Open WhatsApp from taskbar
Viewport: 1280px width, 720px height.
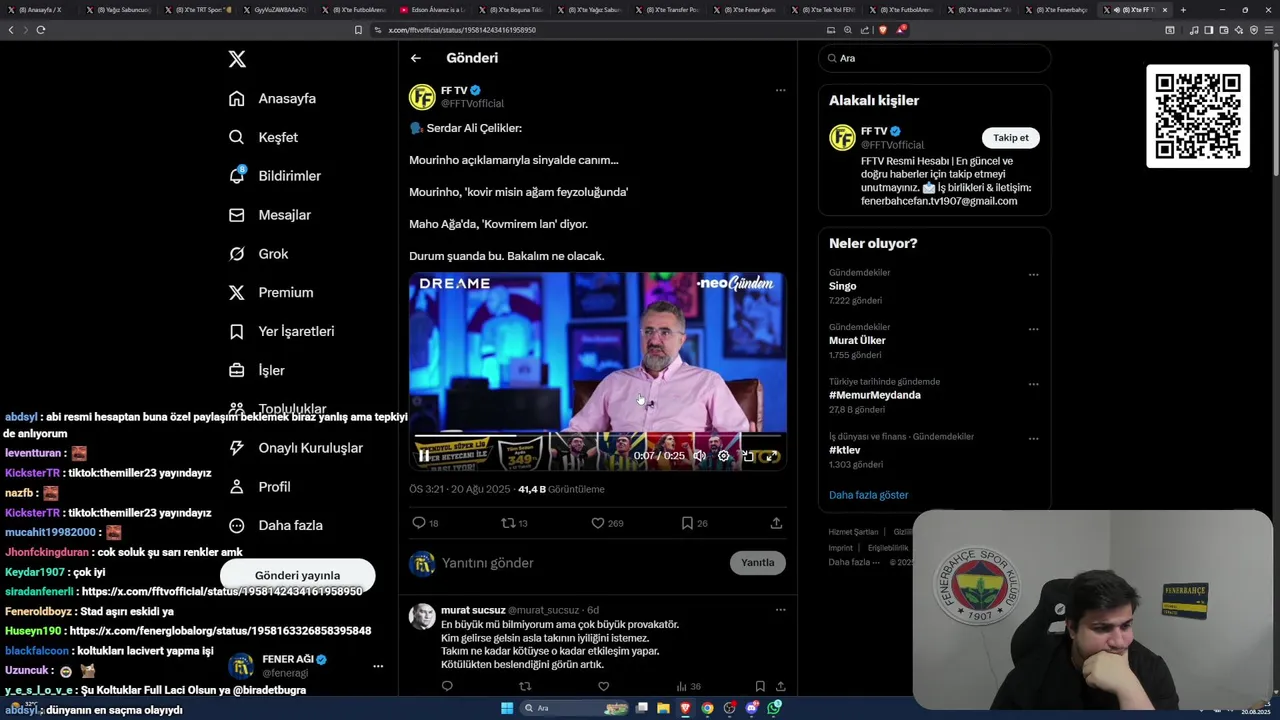coord(775,708)
